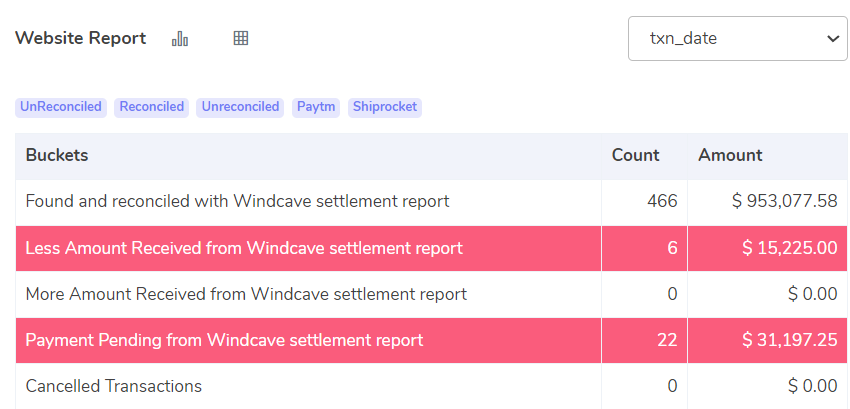Select the lowercase Unreconciled tag

pos(240,107)
